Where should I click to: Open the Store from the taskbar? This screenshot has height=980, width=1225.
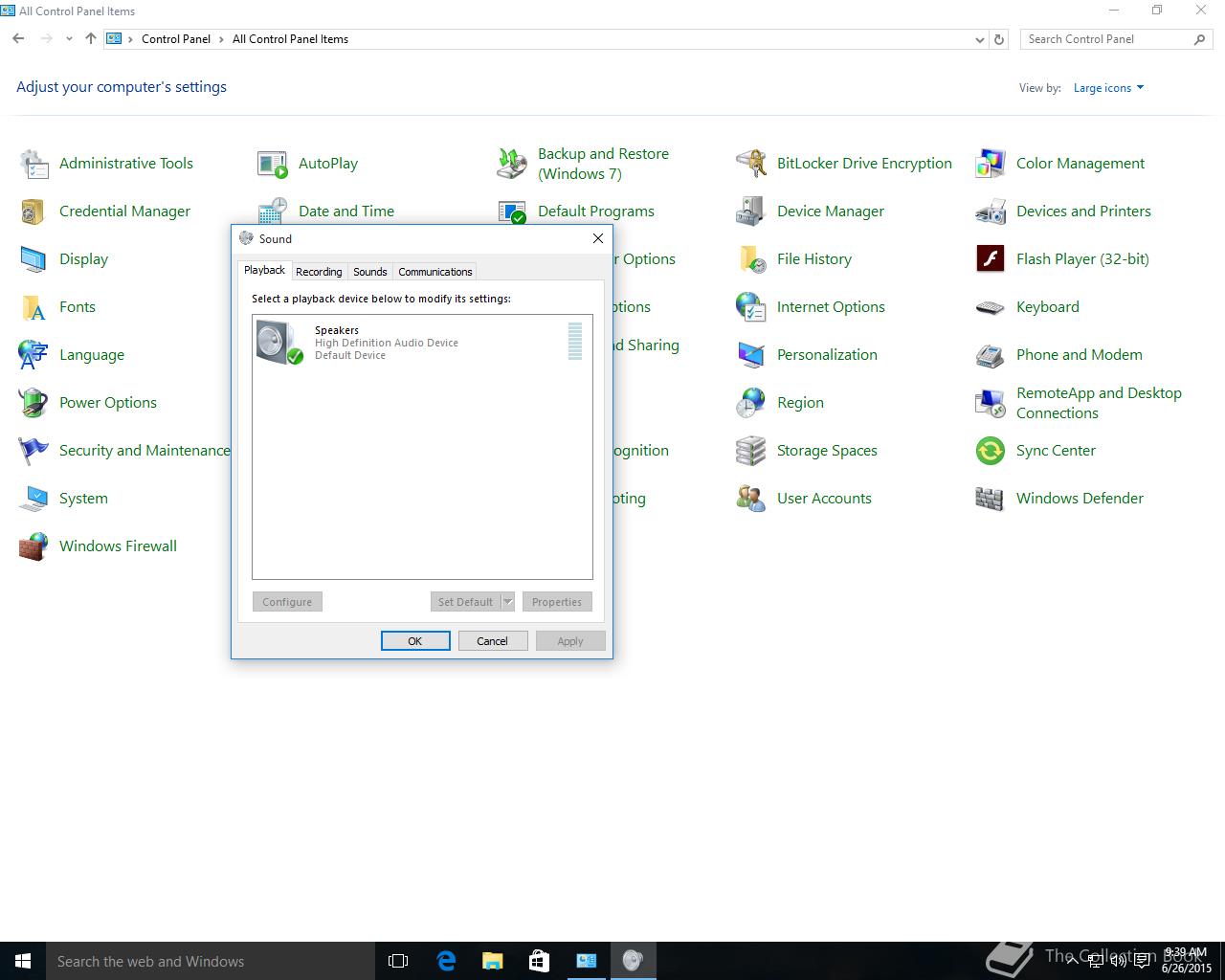(x=539, y=961)
